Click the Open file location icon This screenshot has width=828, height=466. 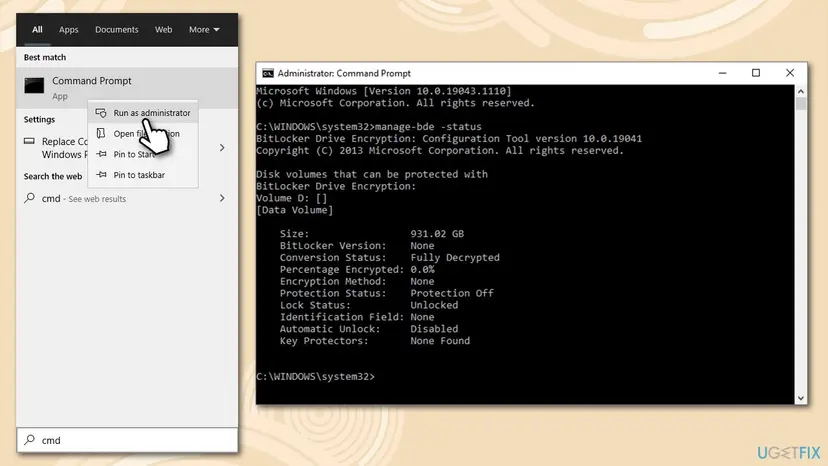tap(101, 133)
